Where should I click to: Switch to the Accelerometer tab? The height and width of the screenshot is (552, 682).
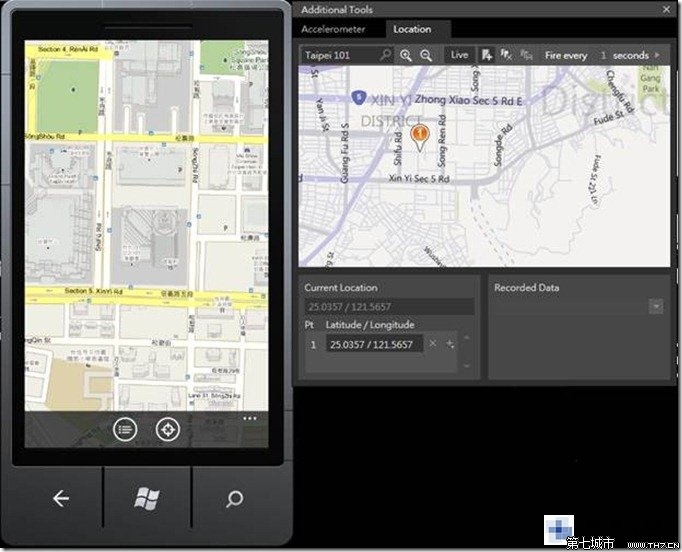333,29
